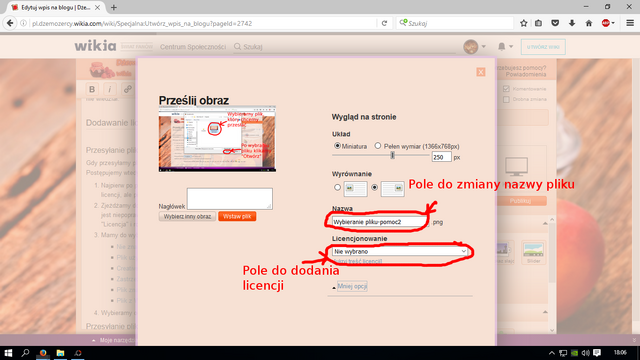Click the Publikuj button
Screen dimensions: 640x360
tap(520, 201)
